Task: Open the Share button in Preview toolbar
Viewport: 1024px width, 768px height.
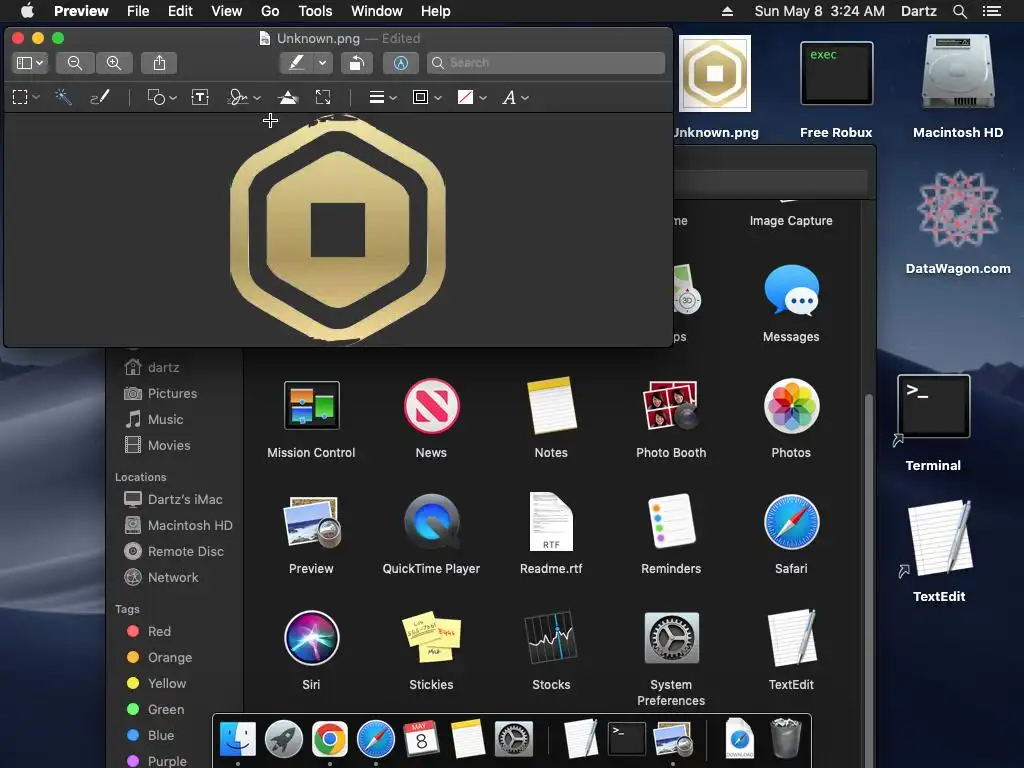Action: coord(159,63)
